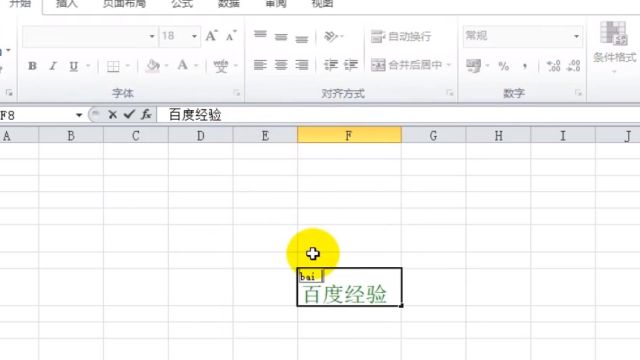This screenshot has width=640, height=360.
Task: Select column C header
Action: [x=136, y=135]
